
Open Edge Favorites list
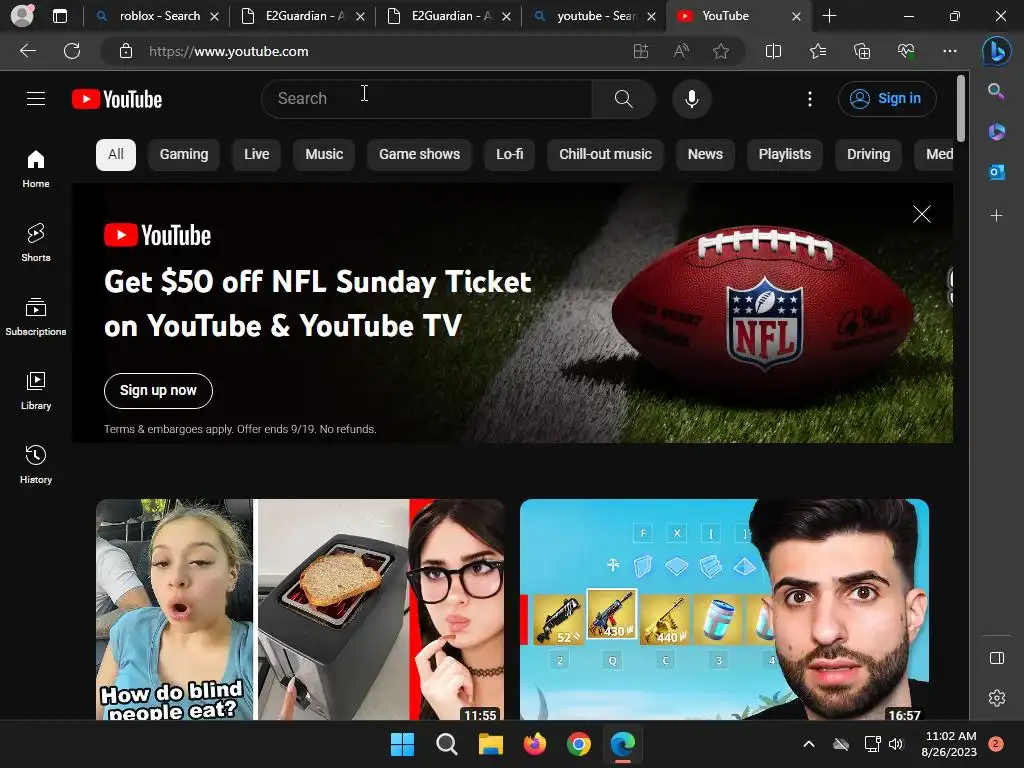[818, 51]
